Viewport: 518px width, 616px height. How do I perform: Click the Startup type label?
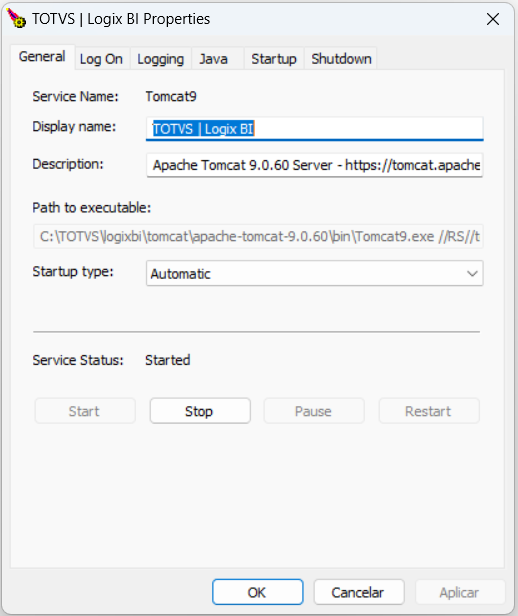(73, 272)
